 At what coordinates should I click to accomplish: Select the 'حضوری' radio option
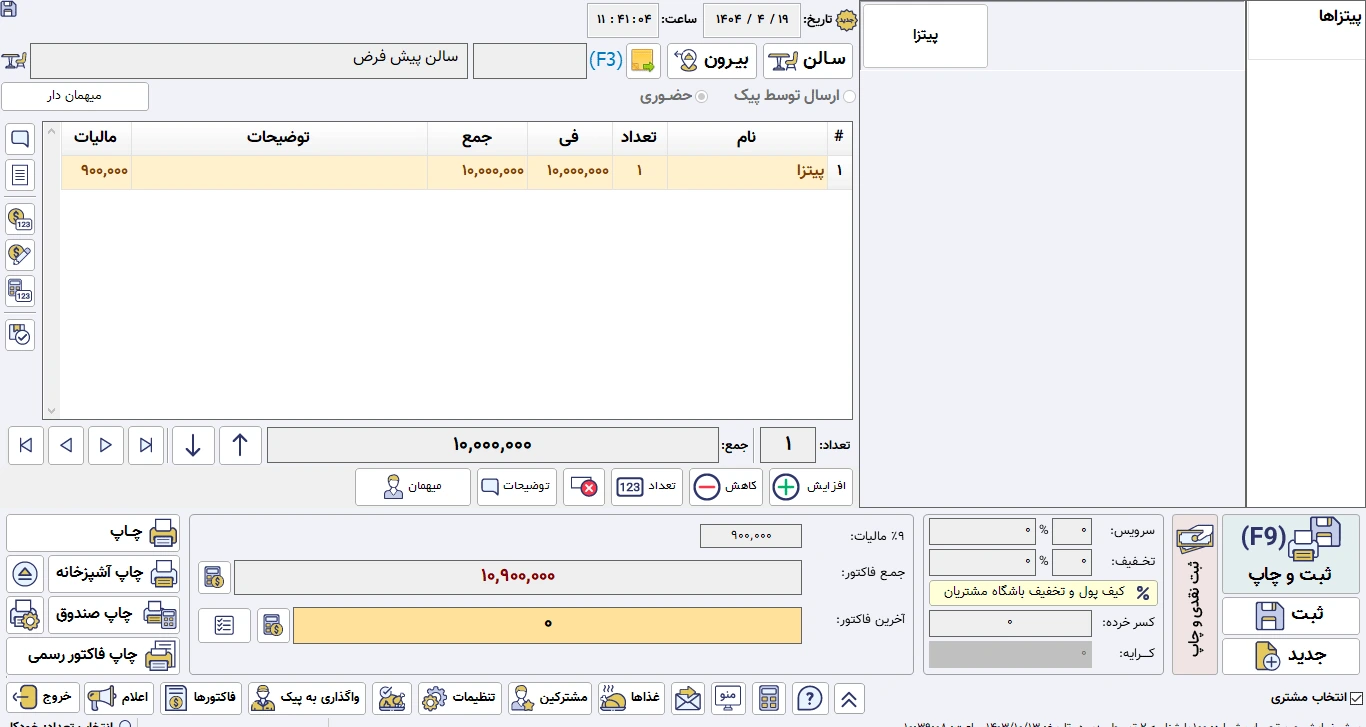pos(701,97)
